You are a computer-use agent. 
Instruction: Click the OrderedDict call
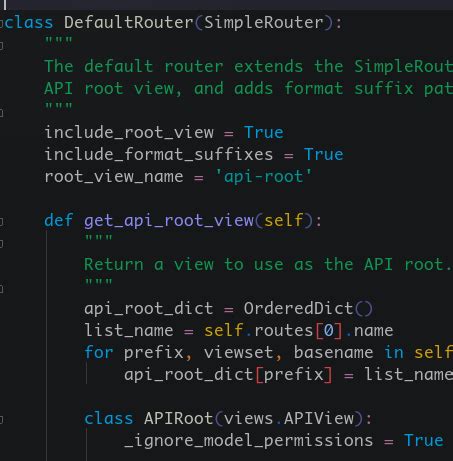coord(298,308)
